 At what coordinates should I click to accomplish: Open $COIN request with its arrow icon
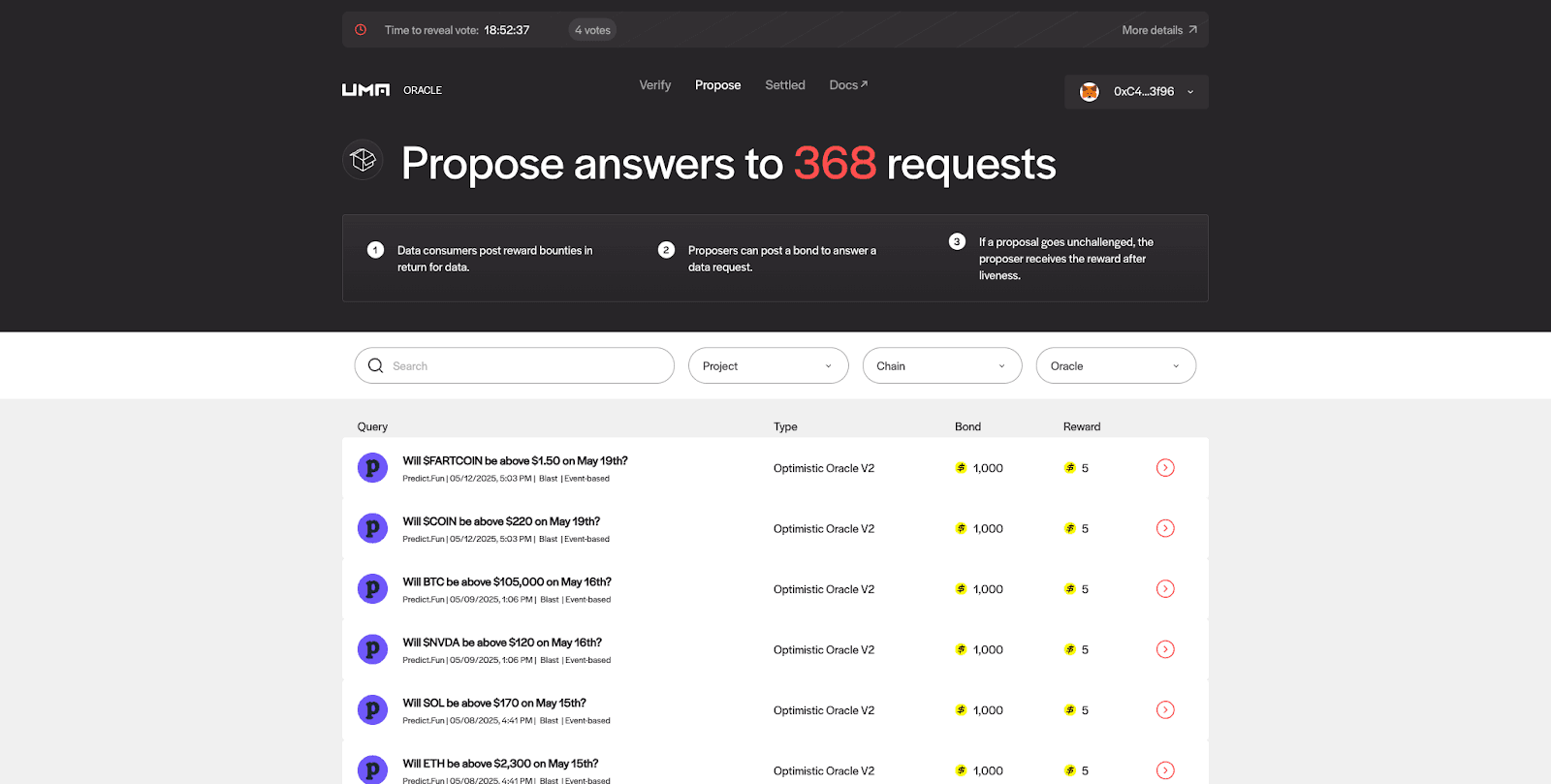[1165, 528]
